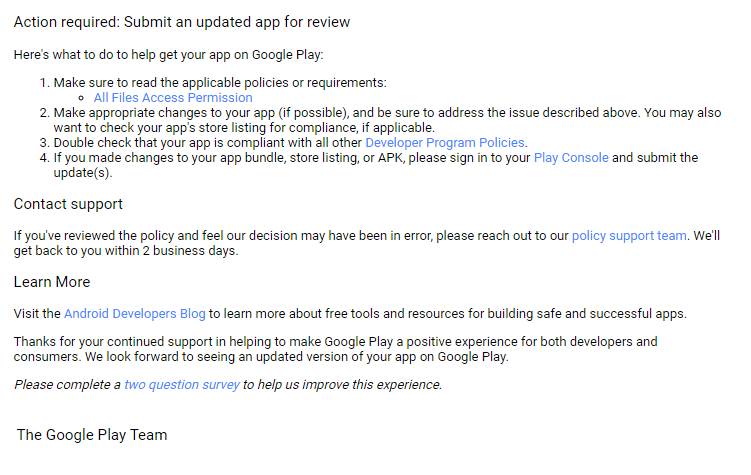
Task: Open the two question survey link
Action: [x=182, y=385]
